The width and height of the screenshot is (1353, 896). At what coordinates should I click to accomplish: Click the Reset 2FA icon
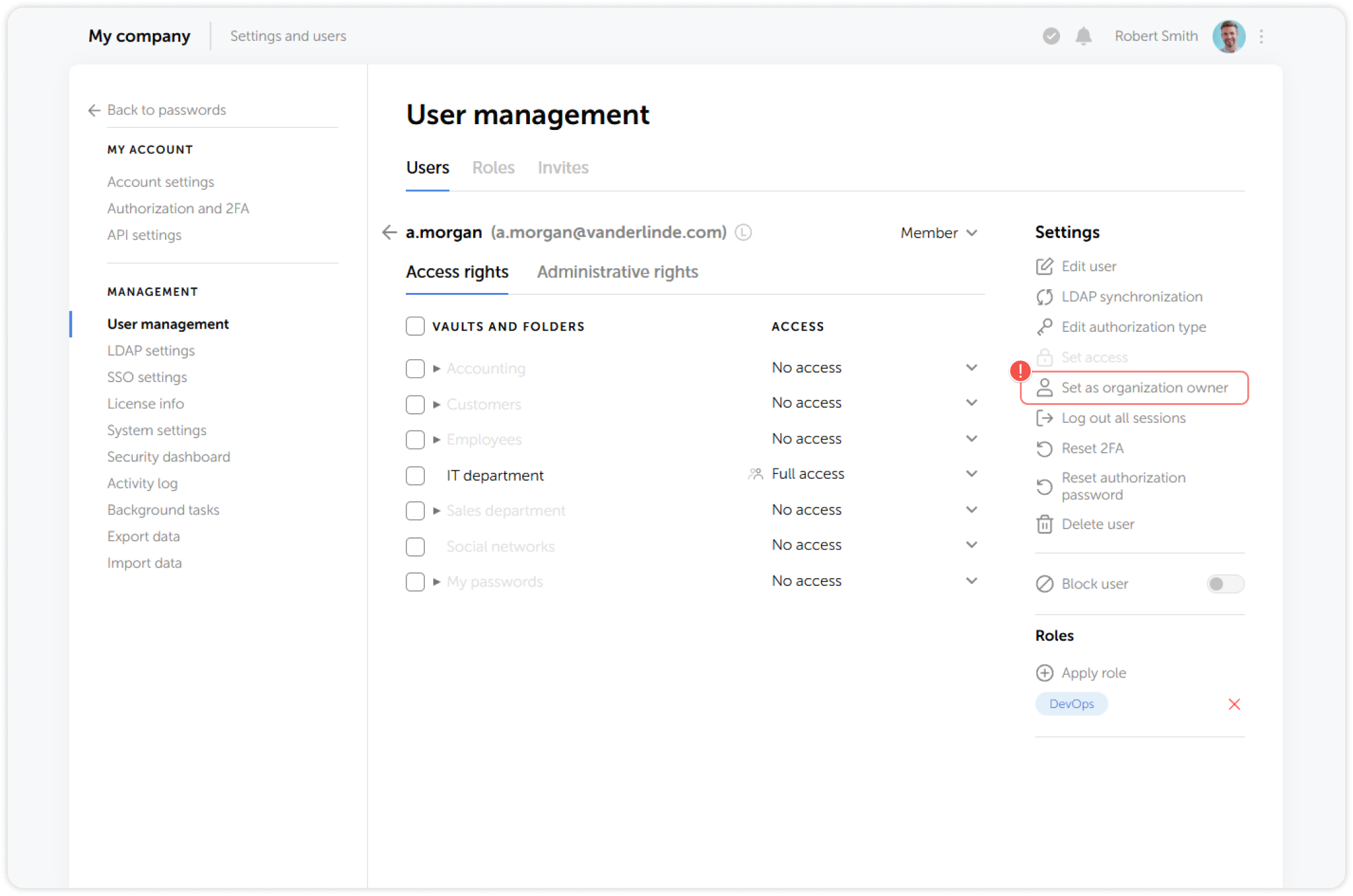(1045, 448)
